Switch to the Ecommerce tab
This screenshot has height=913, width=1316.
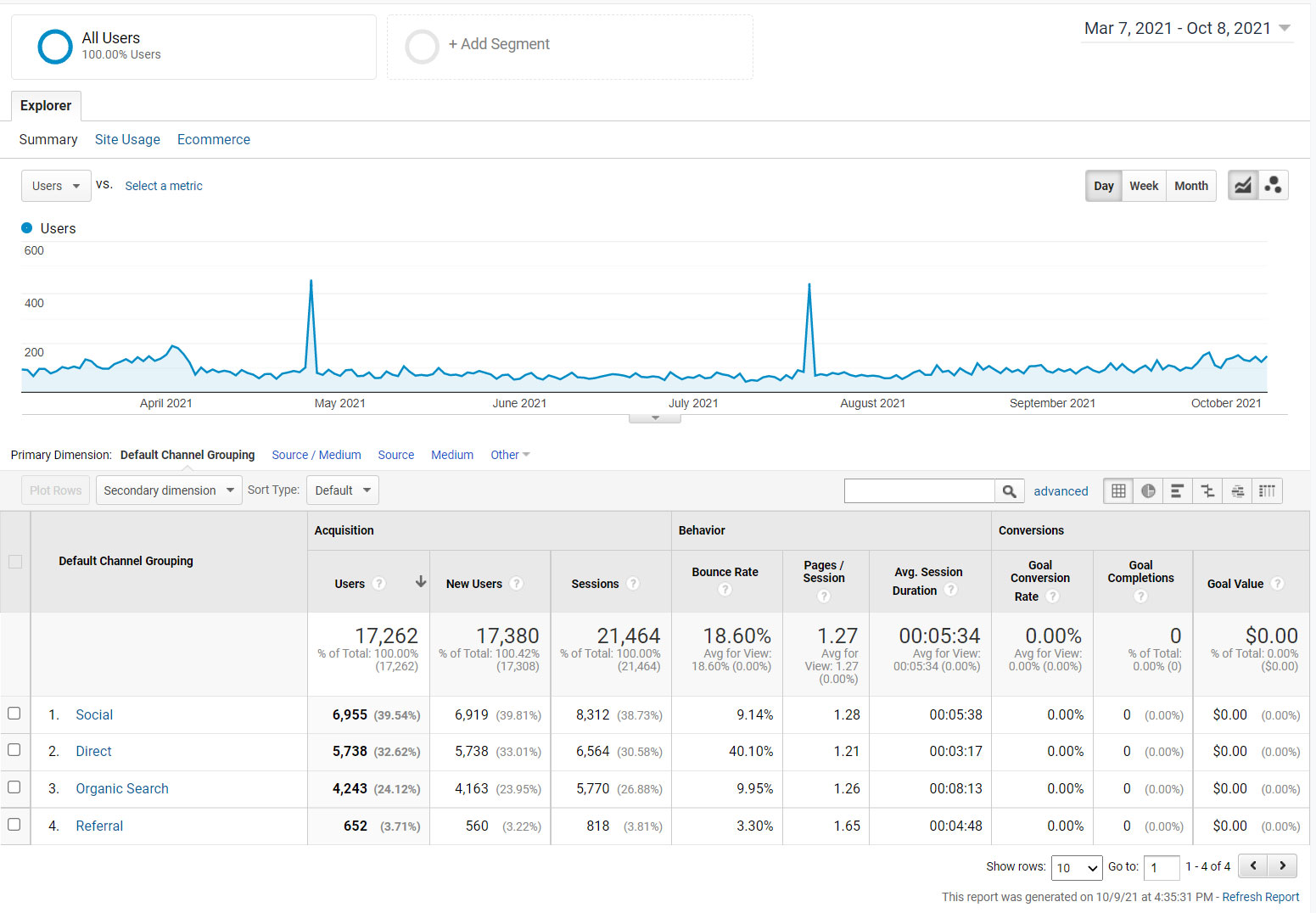[x=214, y=139]
